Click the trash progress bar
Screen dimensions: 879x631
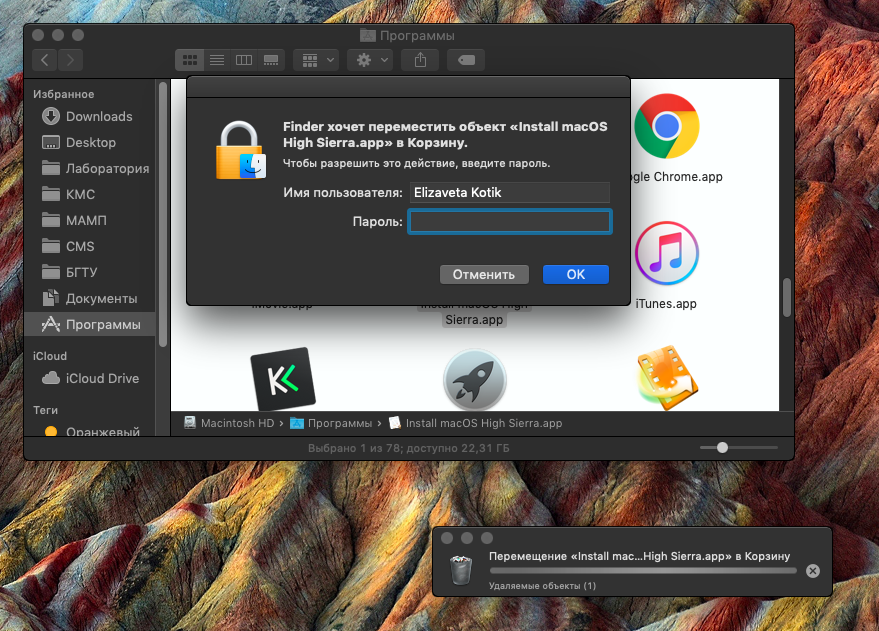[x=643, y=570]
